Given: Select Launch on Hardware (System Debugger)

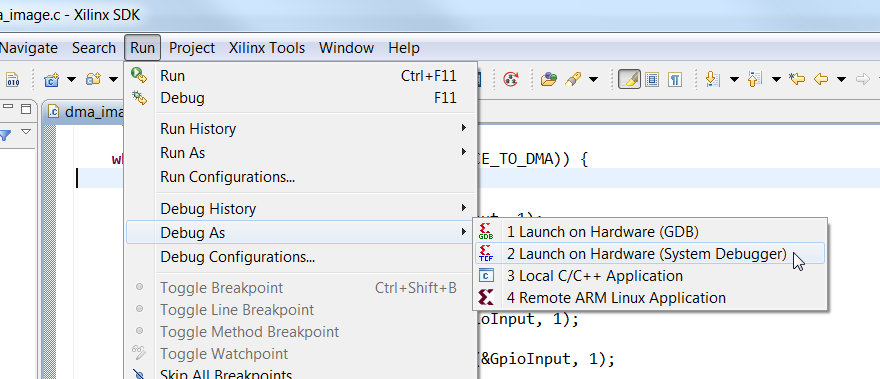Looking at the screenshot, I should [x=650, y=254].
